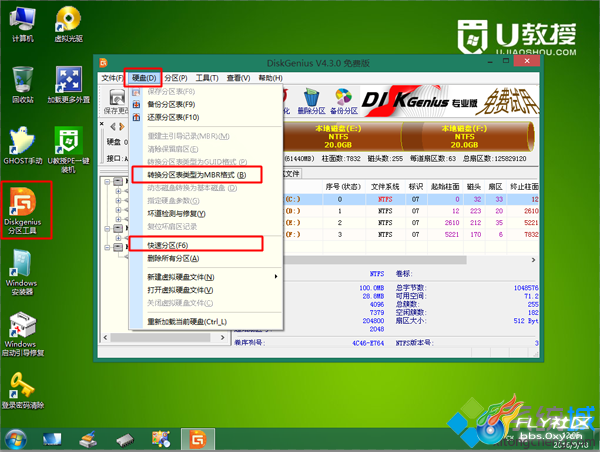Open the Windows安装器 desktop icon

coord(22,273)
